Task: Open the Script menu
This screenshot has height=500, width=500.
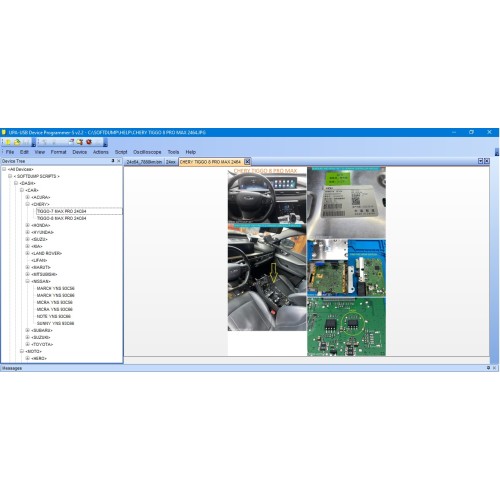Action: tap(121, 152)
